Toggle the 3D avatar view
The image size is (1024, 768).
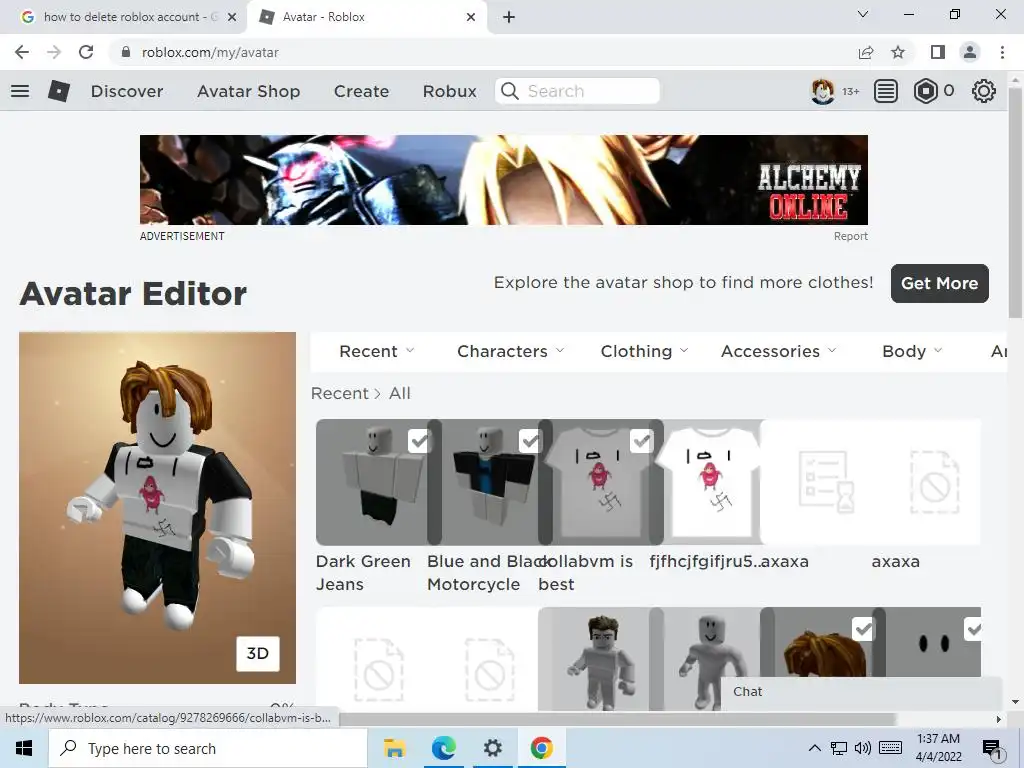click(x=258, y=654)
